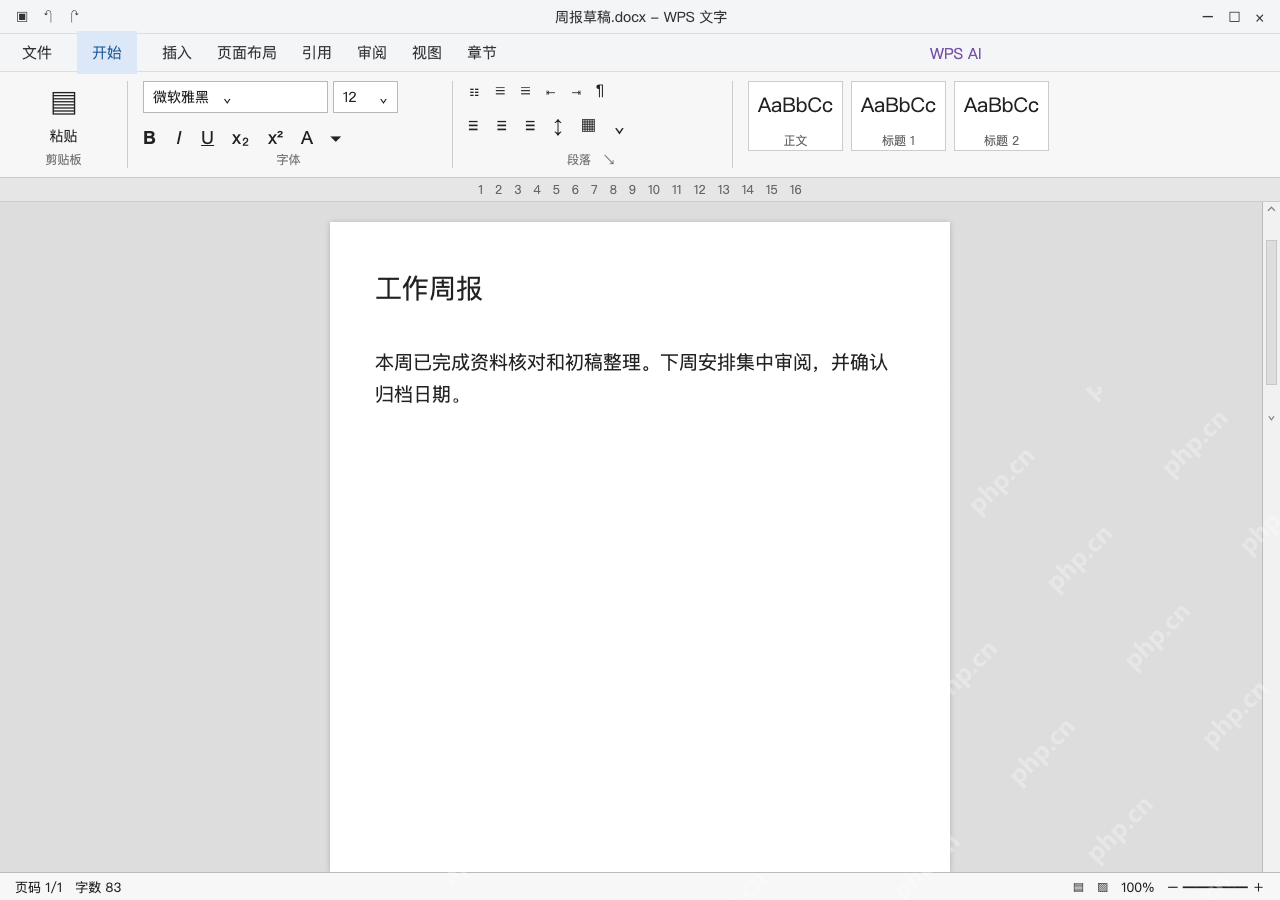Align text right

[530, 126]
